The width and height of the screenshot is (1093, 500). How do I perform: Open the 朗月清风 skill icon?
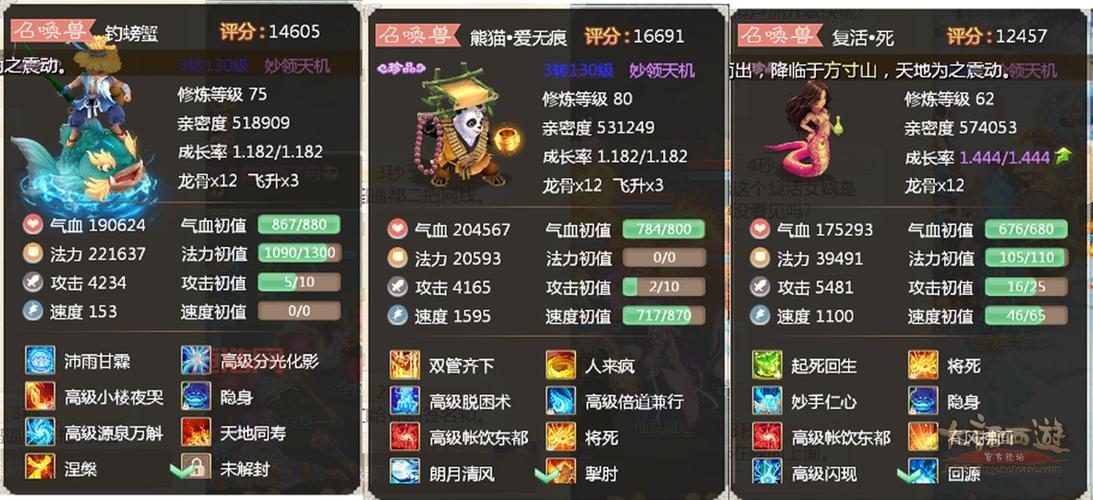(x=405, y=472)
